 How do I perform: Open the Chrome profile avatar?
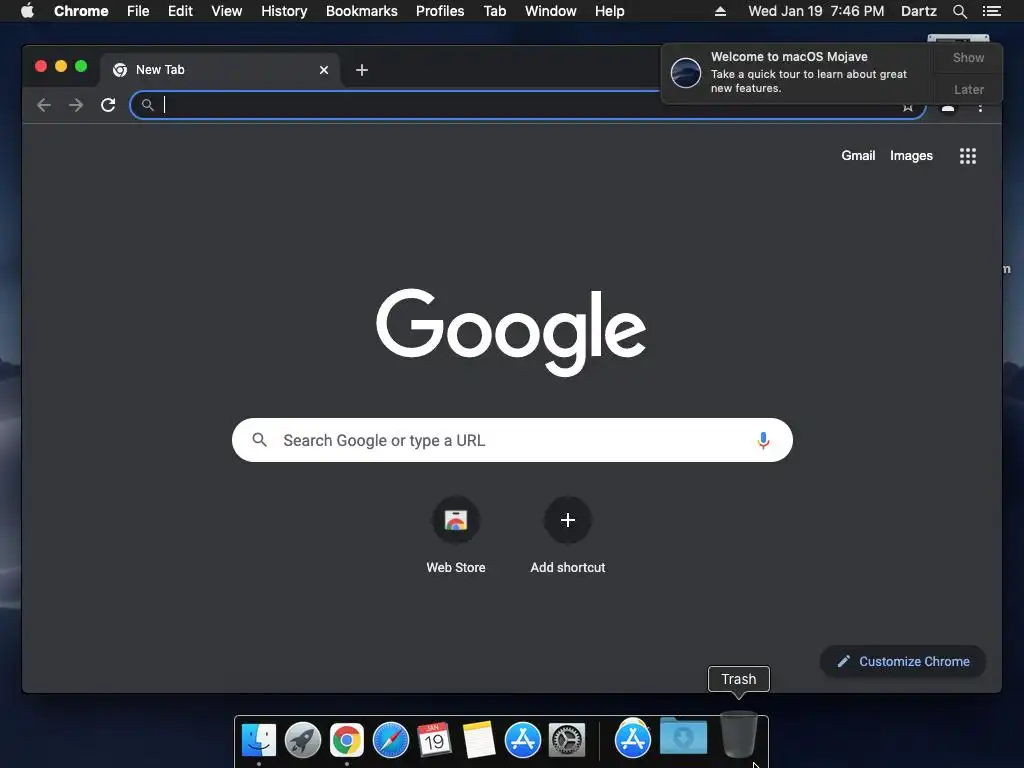click(948, 108)
